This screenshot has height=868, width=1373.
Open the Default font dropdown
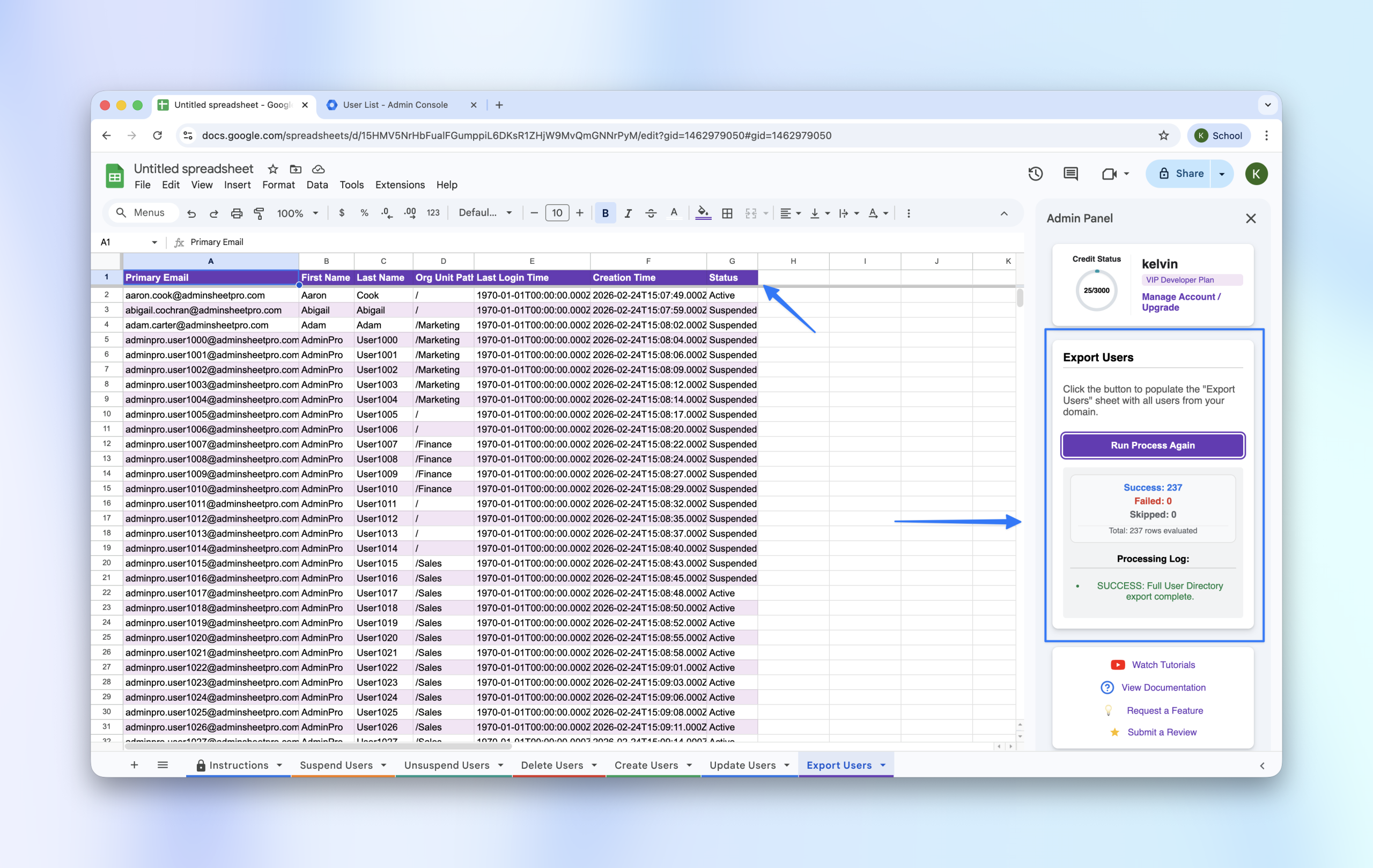tap(485, 213)
